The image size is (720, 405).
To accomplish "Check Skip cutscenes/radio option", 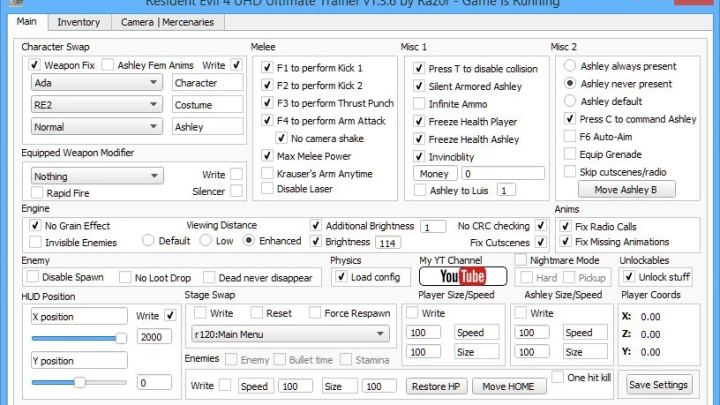I will point(570,172).
